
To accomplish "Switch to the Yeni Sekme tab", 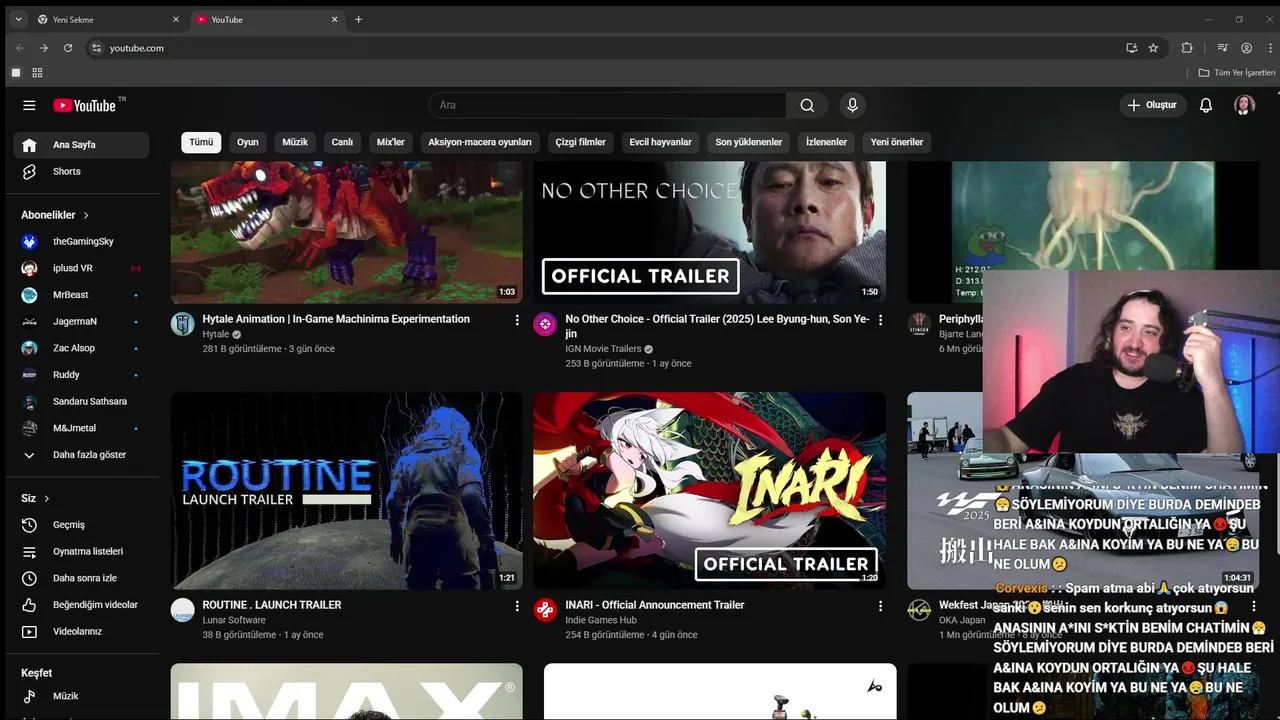I will point(108,19).
